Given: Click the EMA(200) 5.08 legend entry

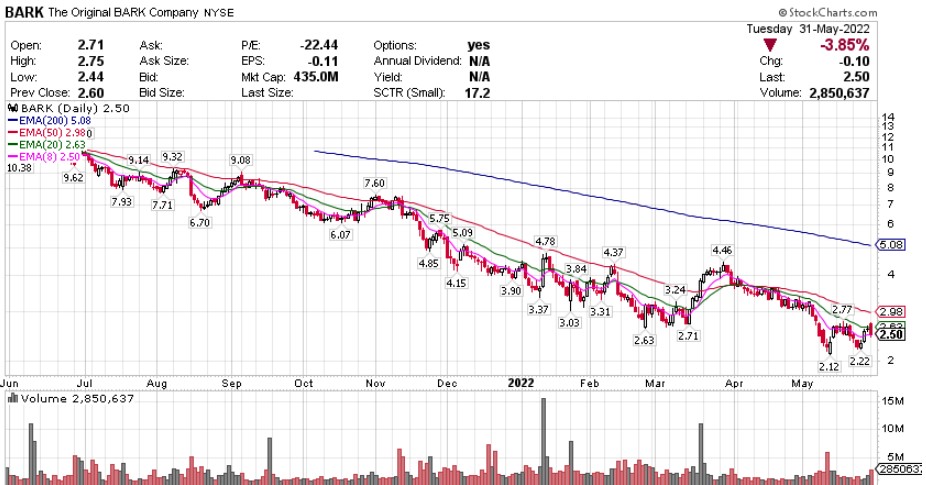Looking at the screenshot, I should pyautogui.click(x=50, y=121).
